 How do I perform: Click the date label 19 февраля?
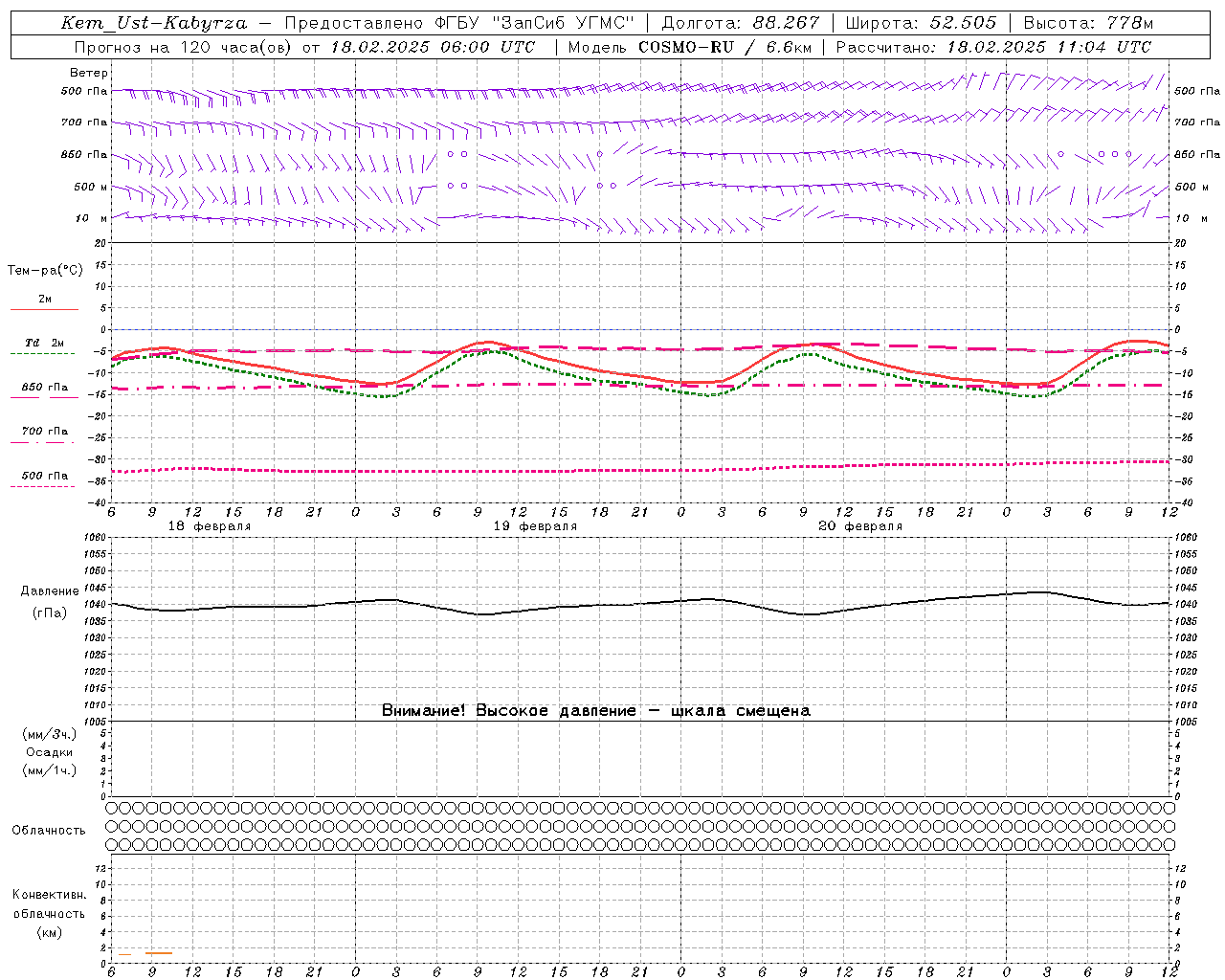pyautogui.click(x=535, y=526)
